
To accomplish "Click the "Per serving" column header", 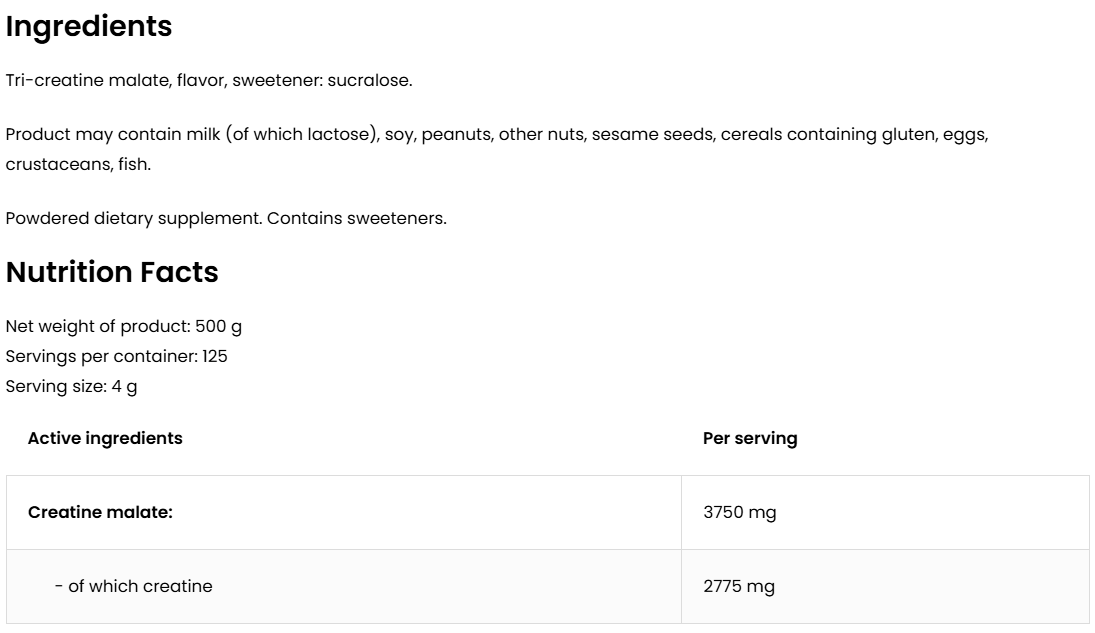I will point(750,438).
